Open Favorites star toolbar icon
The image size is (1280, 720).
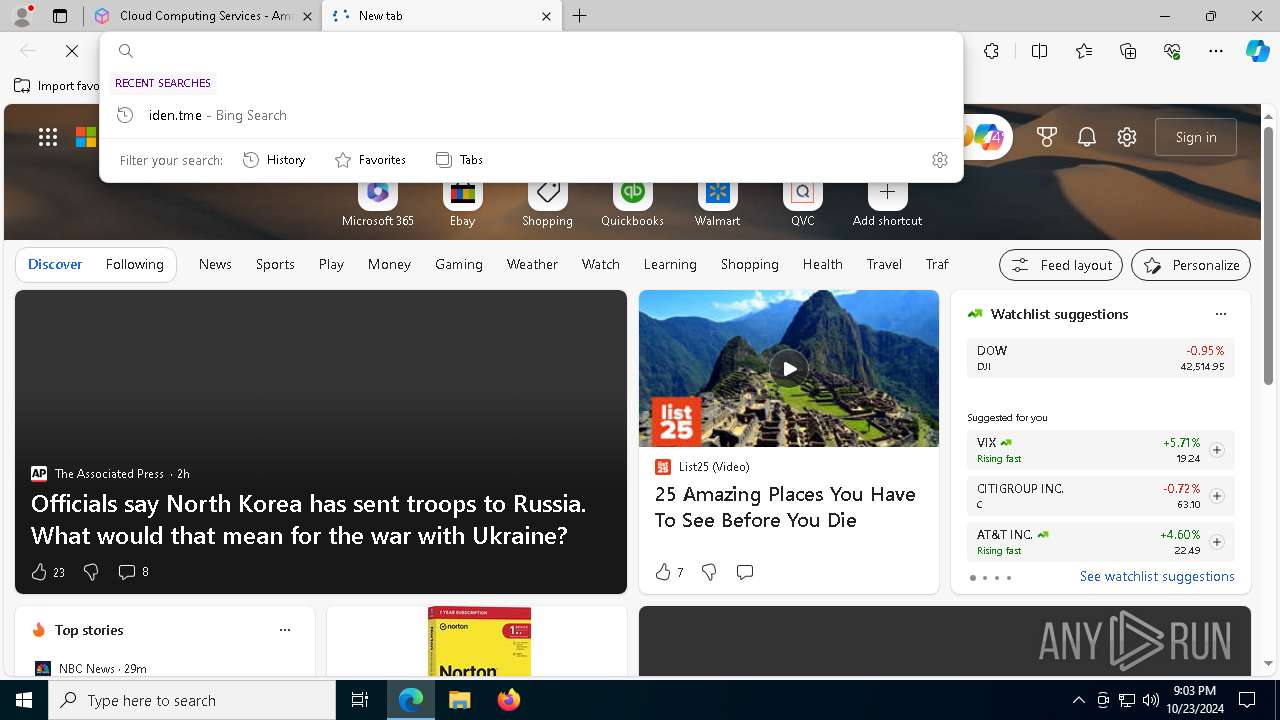[x=1084, y=51]
